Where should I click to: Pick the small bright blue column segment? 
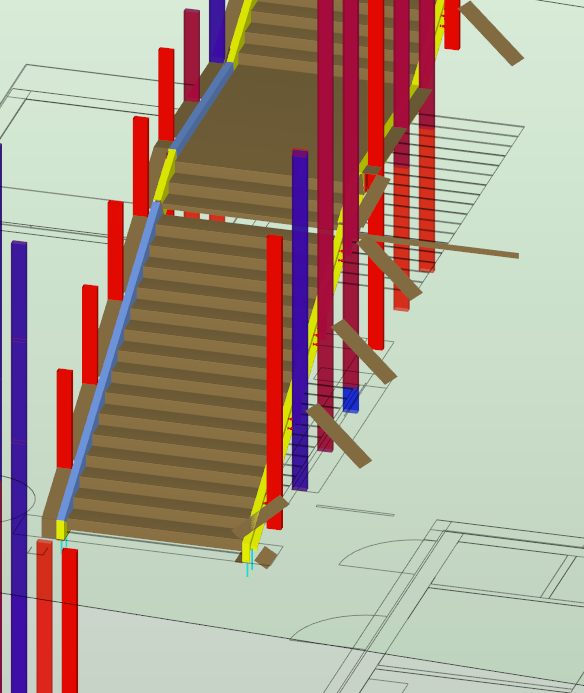pyautogui.click(x=351, y=400)
